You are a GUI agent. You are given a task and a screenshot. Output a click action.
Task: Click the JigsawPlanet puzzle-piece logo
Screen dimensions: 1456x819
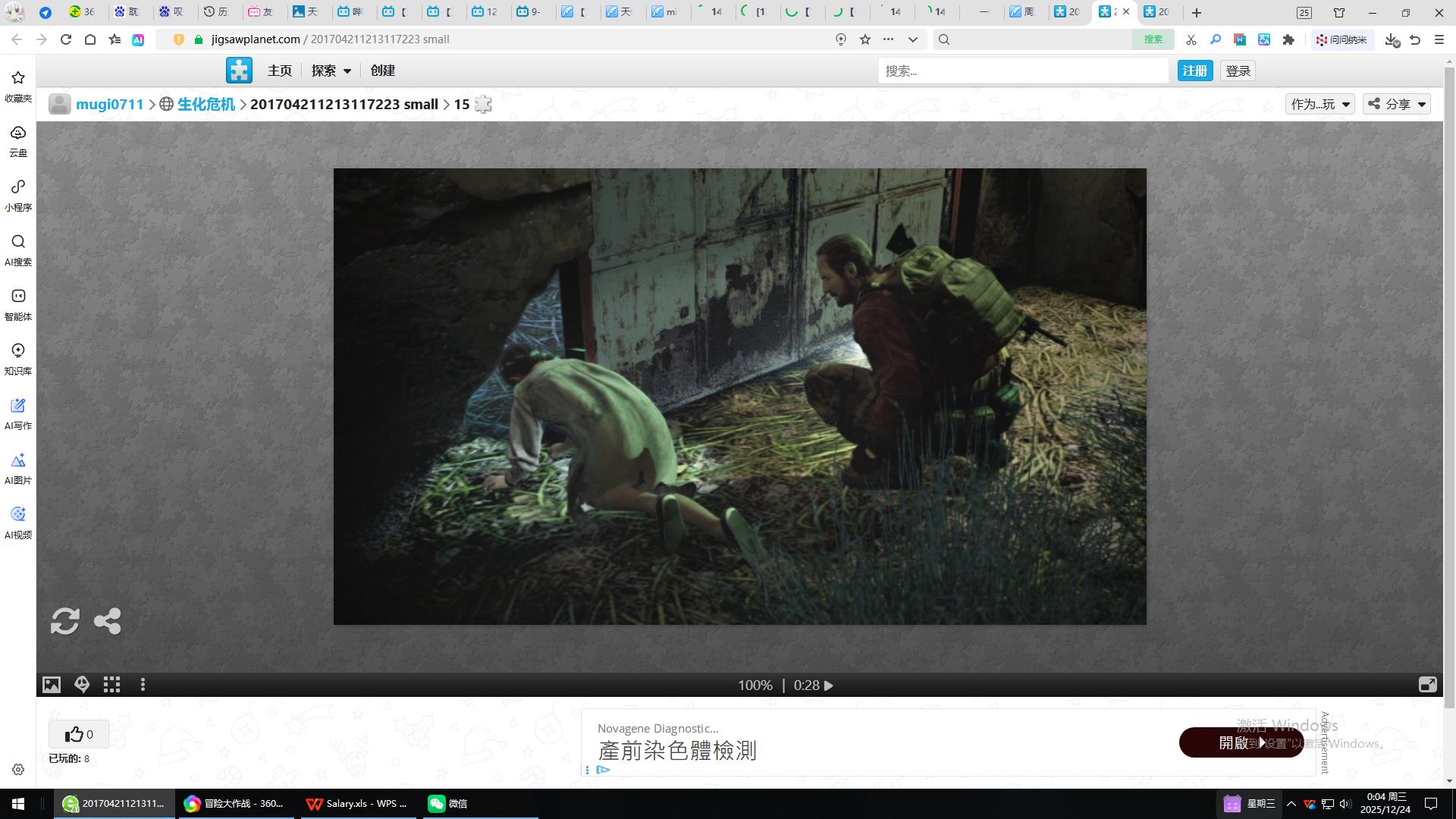239,71
